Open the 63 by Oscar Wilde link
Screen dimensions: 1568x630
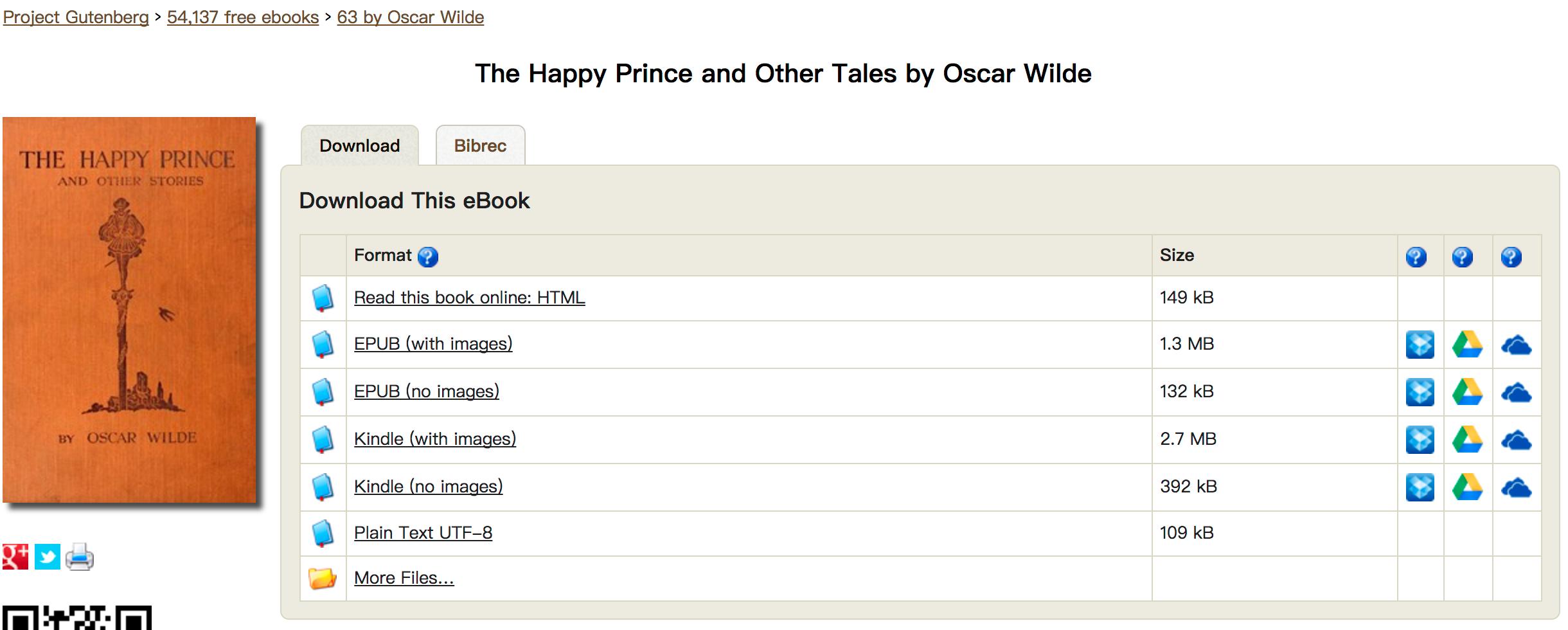pos(410,17)
